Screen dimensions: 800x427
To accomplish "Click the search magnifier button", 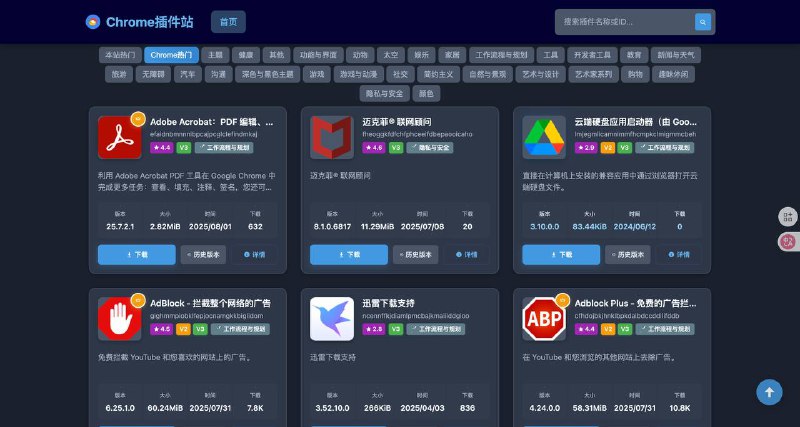I will click(703, 22).
